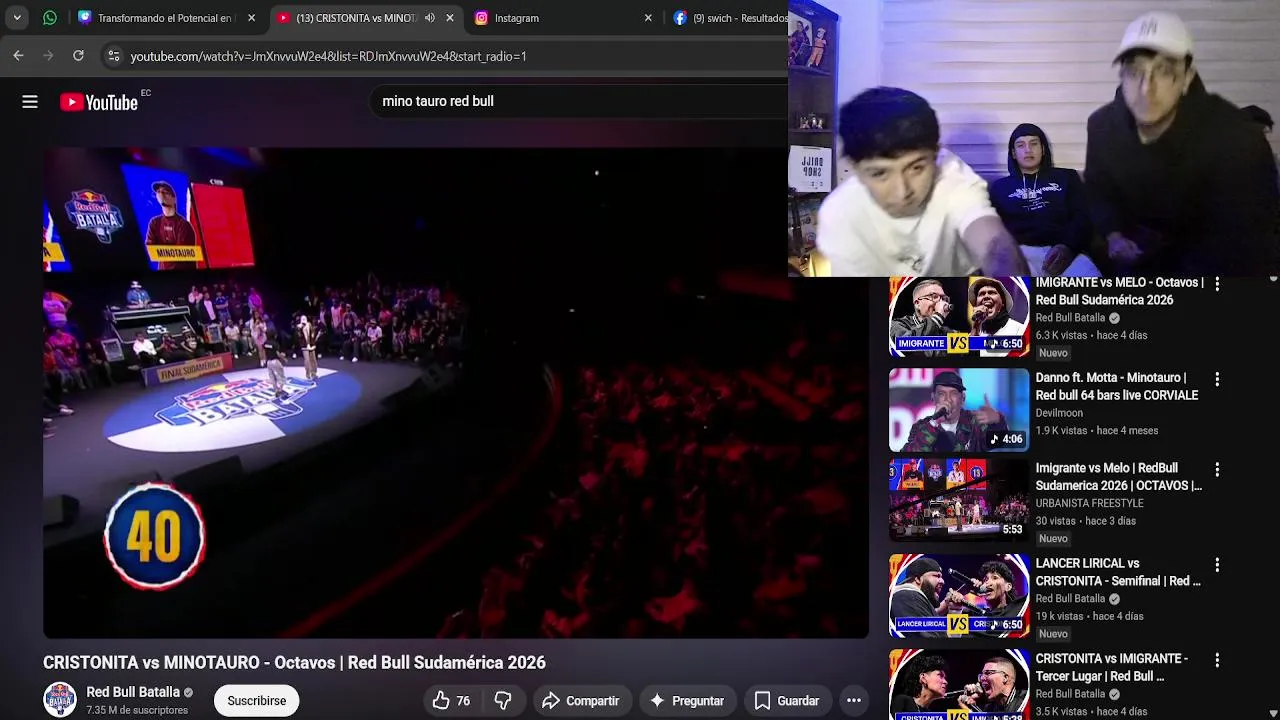Viewport: 1280px width, 720px height.
Task: Open the tab search dropdown arrow
Action: click(x=17, y=18)
